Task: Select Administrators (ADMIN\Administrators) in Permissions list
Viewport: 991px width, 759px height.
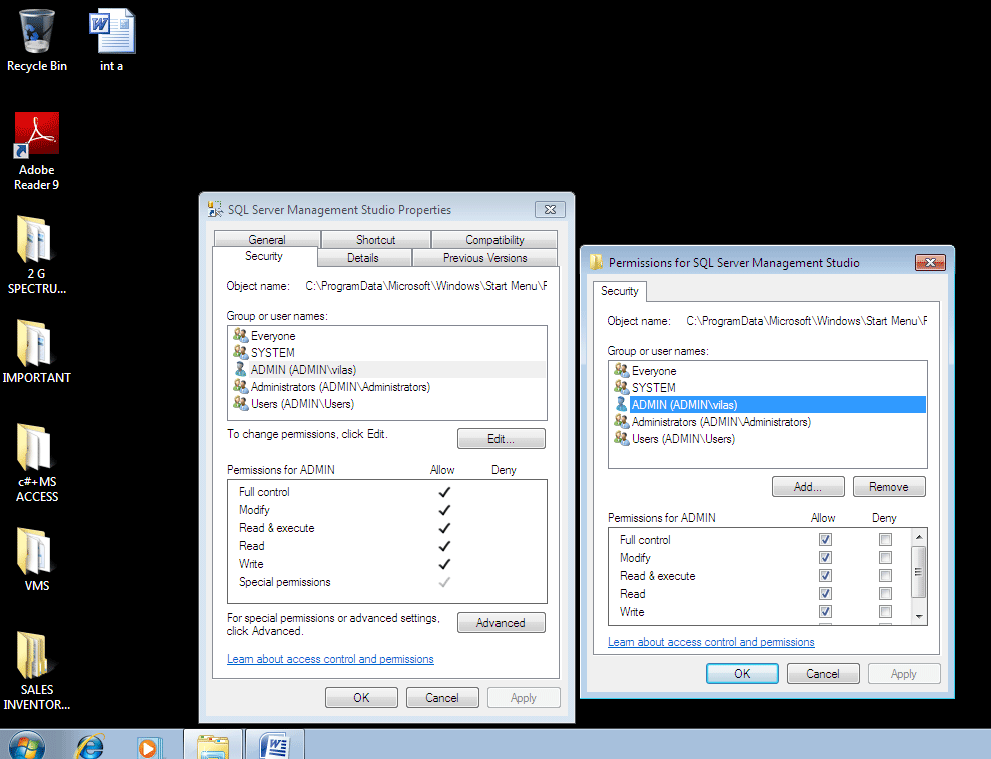Action: pos(721,422)
